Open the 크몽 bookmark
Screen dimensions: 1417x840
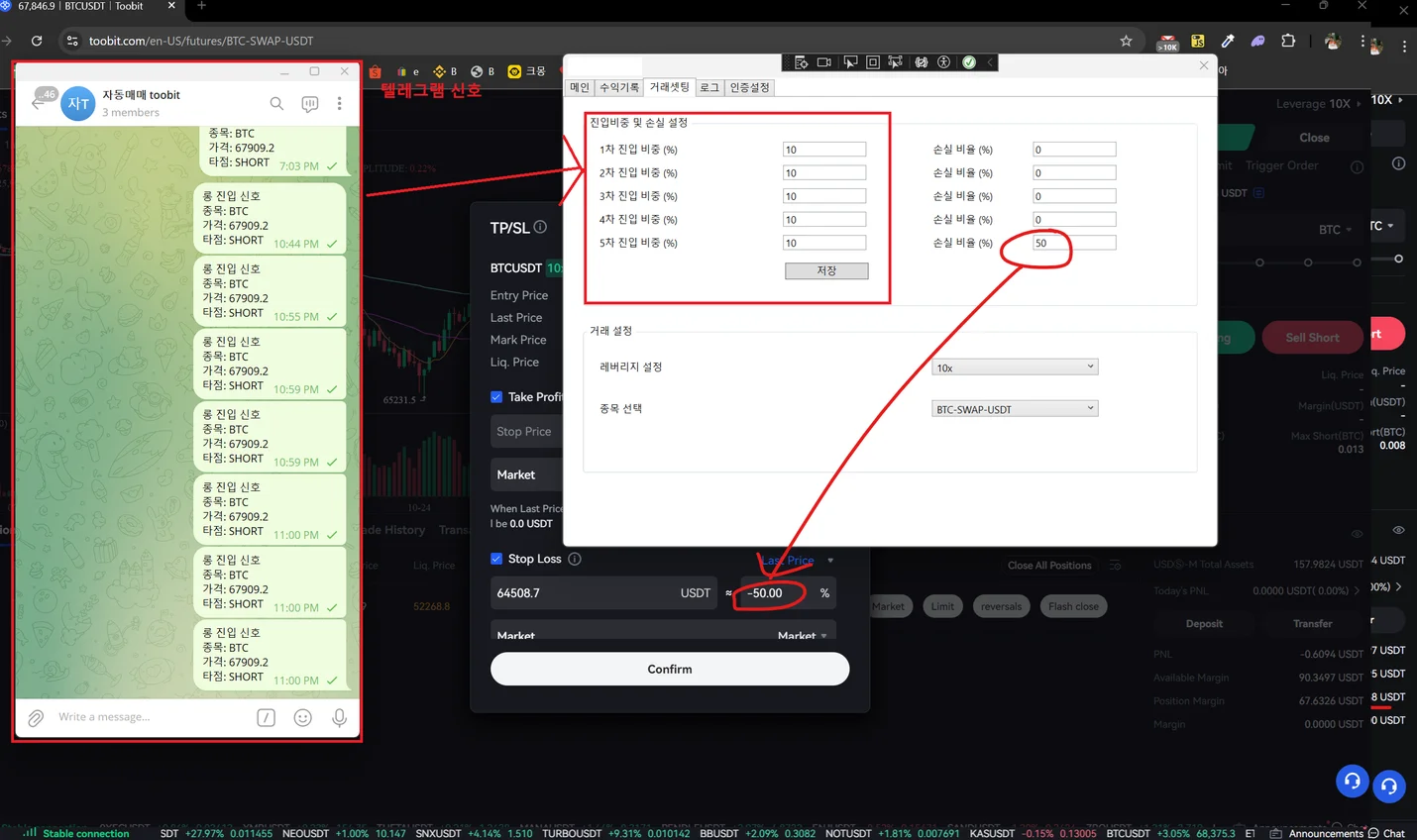526,71
